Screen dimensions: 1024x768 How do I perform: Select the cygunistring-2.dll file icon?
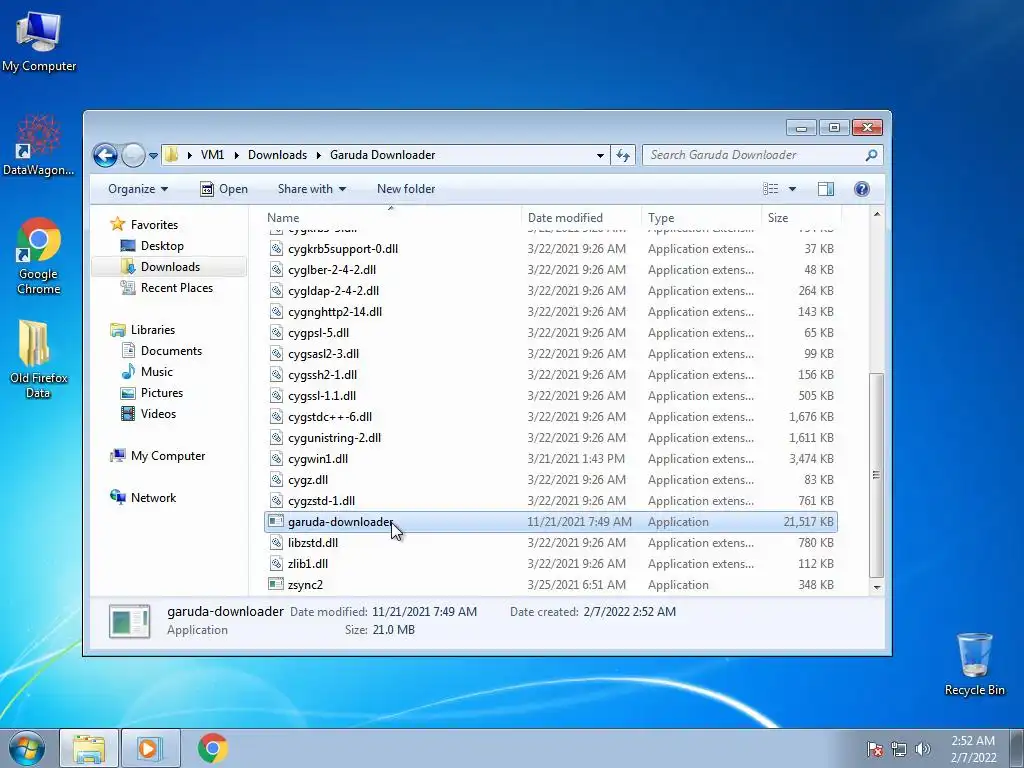[276, 438]
